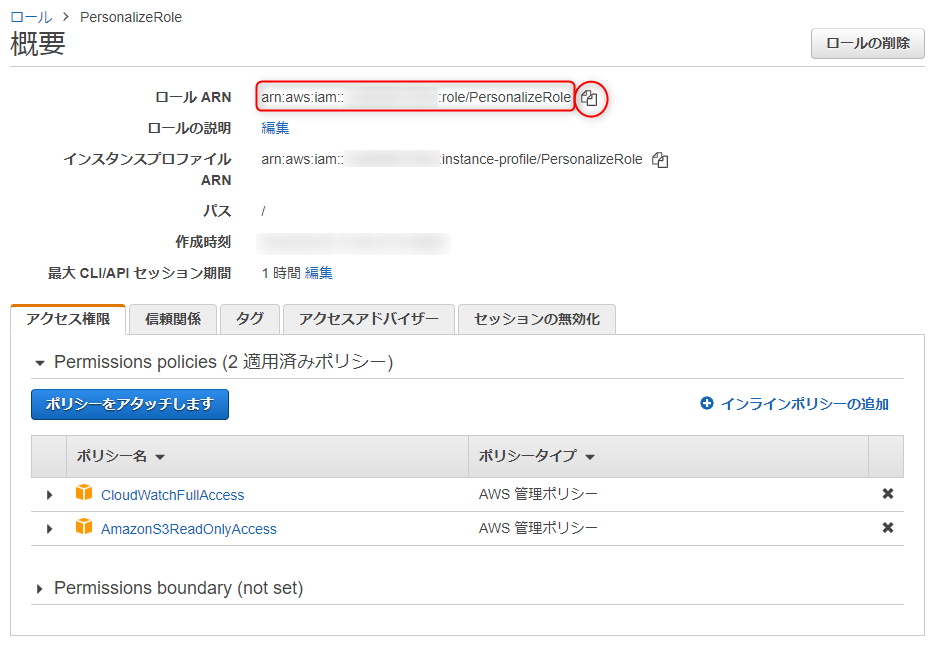This screenshot has height=645, width=933.
Task: Select セッションの無効化 tab
Action: coord(537,320)
